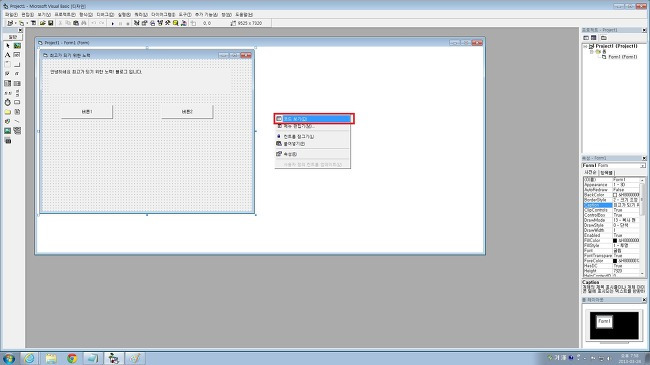This screenshot has width=650, height=365.
Task: Click the Form1 thumbnail in Form Layout
Action: [x=604, y=321]
